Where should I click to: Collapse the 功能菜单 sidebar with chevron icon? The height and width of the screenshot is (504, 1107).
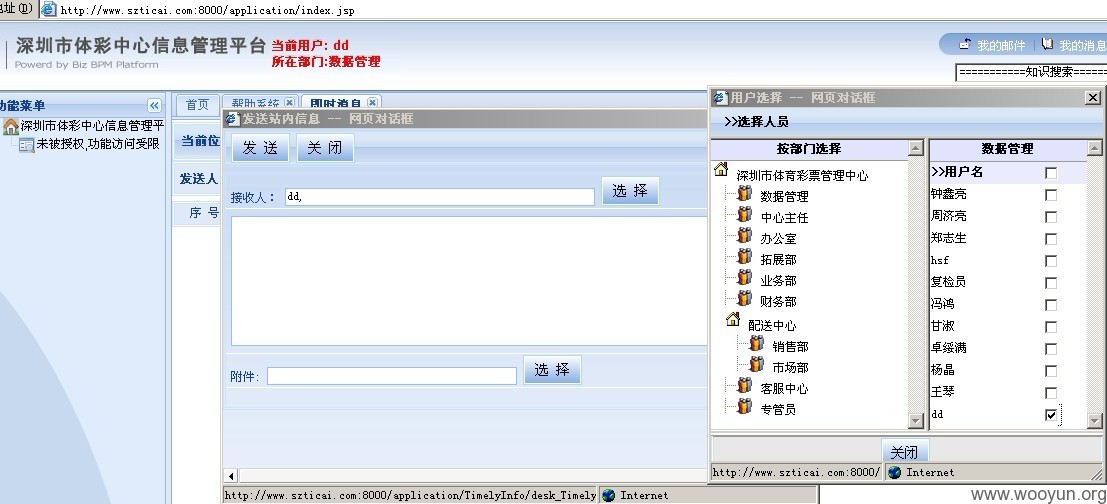coord(155,106)
